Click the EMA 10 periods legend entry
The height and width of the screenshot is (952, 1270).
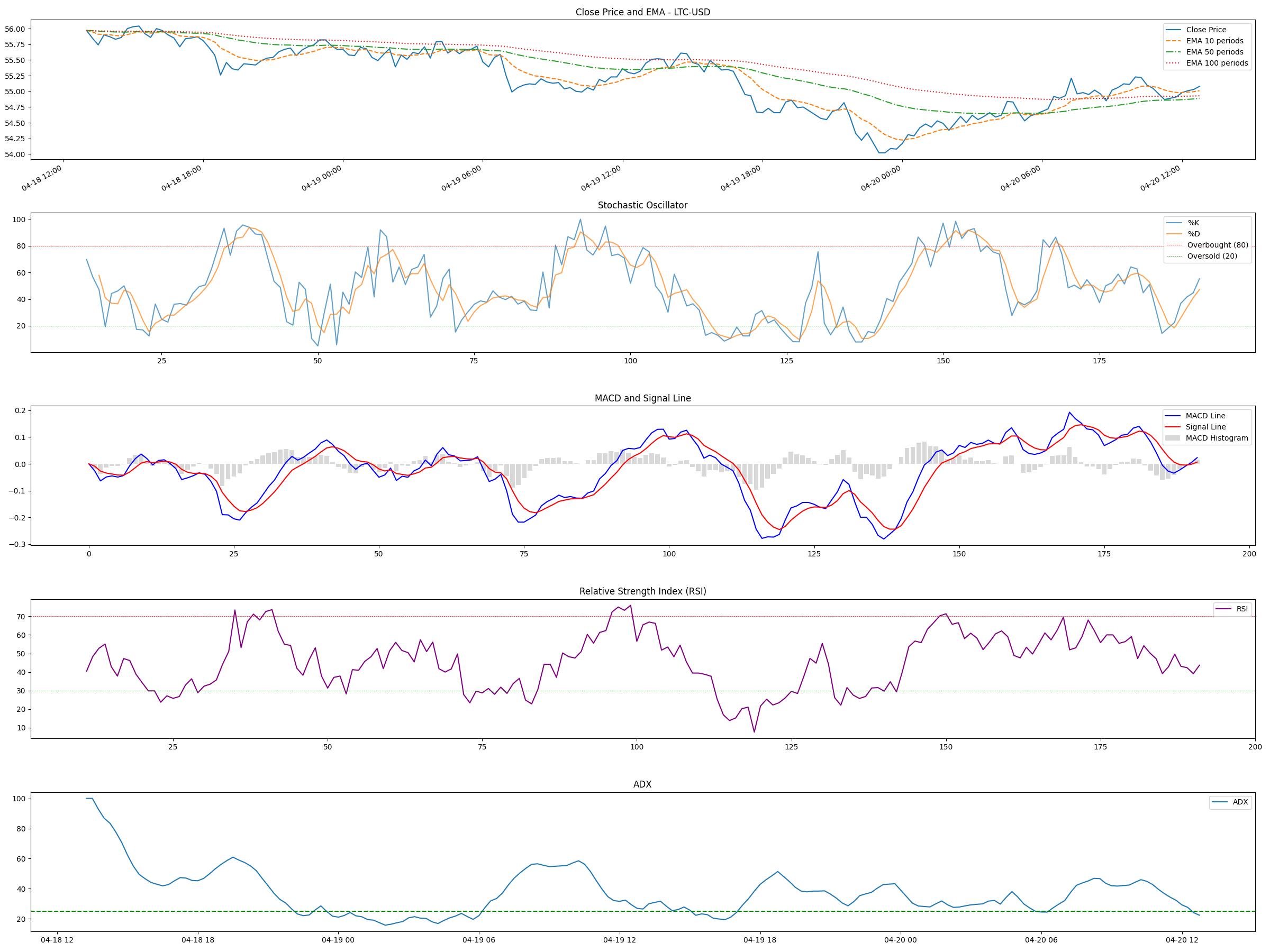(1214, 41)
